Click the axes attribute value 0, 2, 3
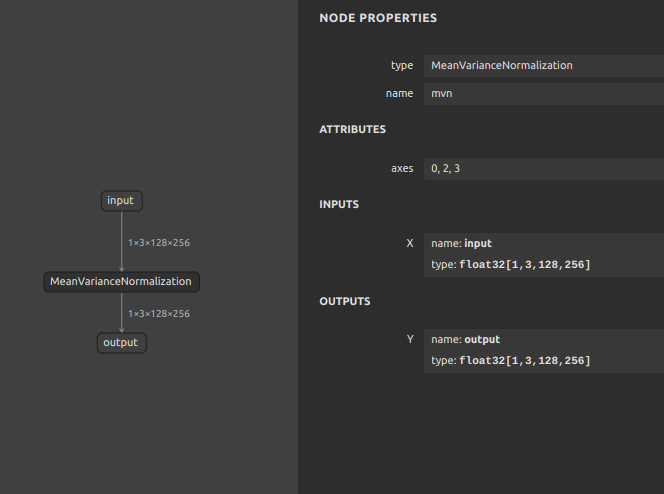The height and width of the screenshot is (494, 664). 544,168
